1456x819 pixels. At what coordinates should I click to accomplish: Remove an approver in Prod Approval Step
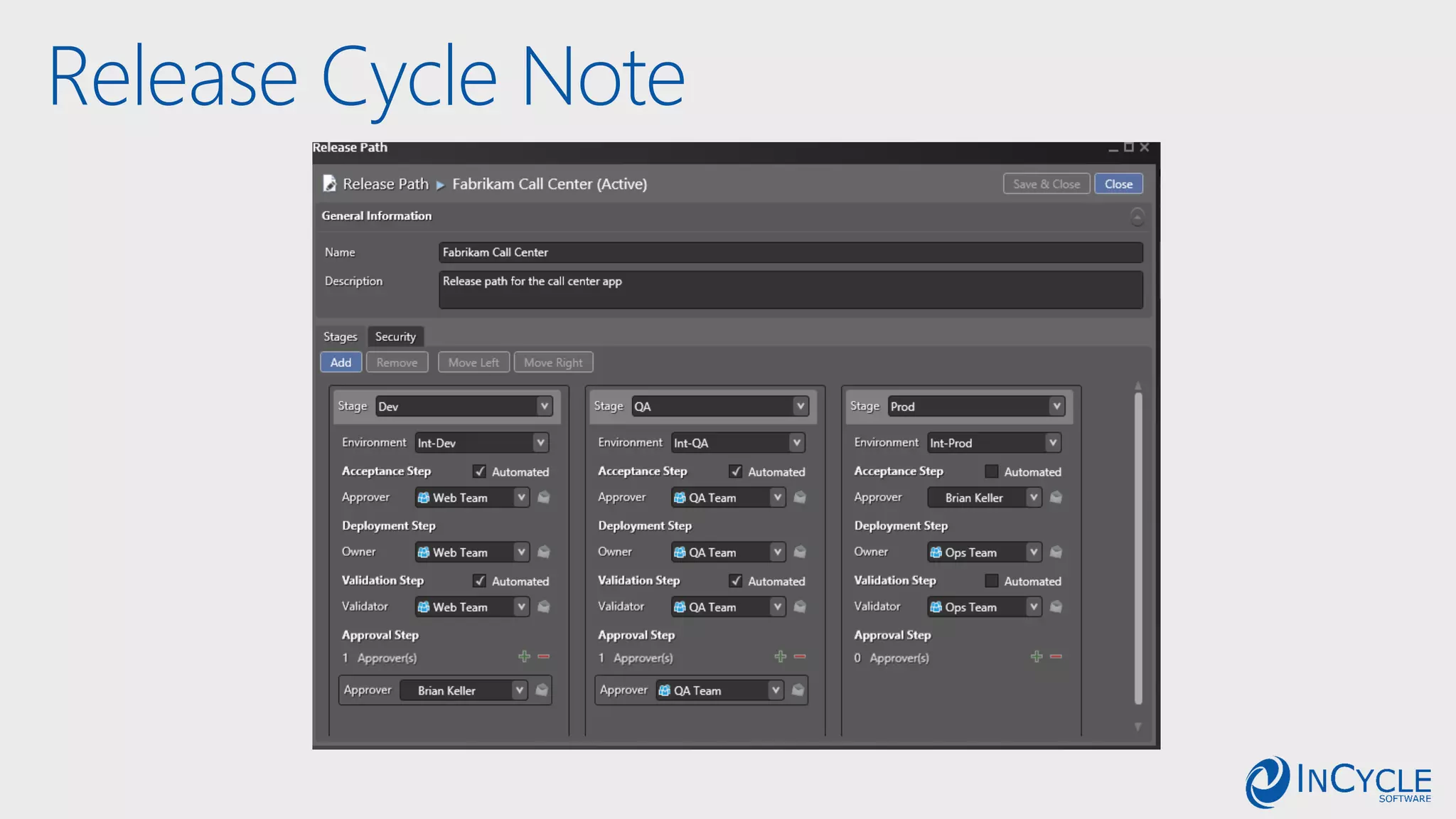[1056, 656]
